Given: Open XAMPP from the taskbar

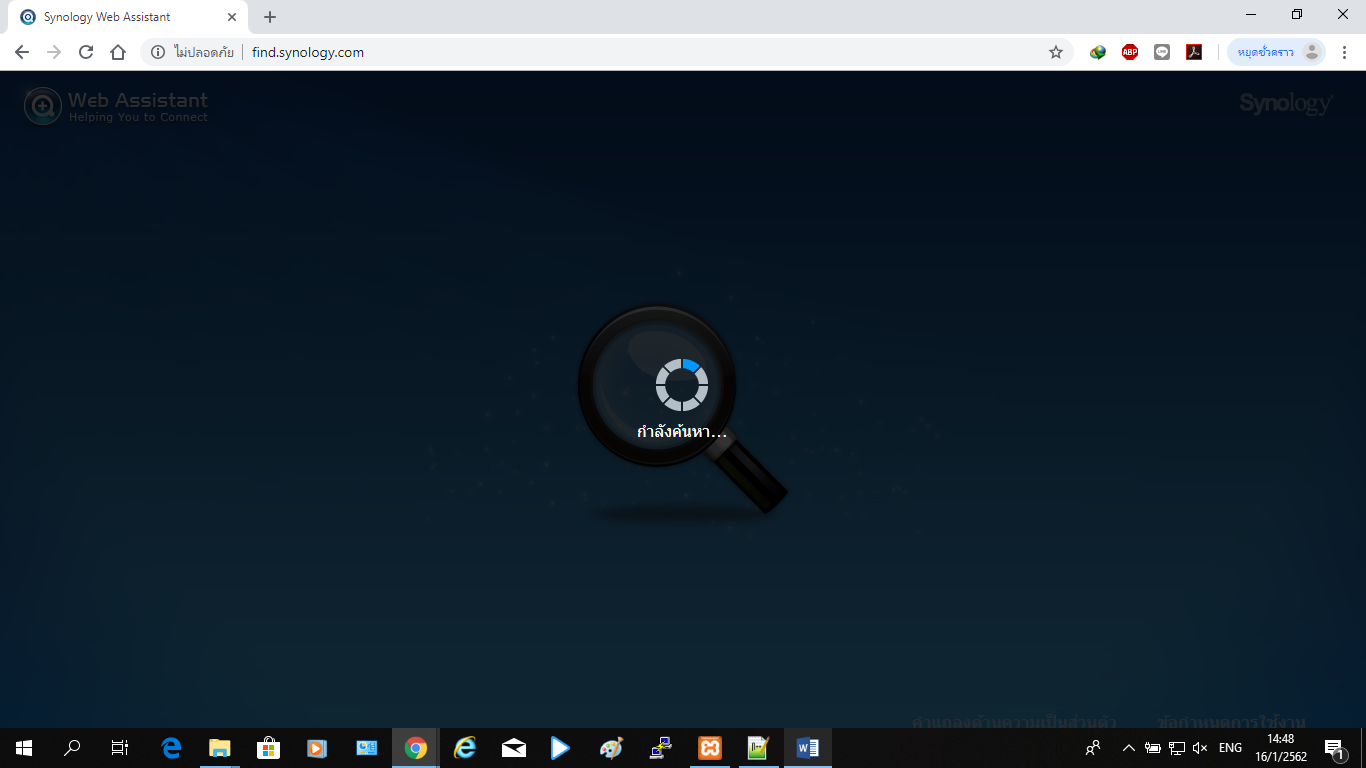Looking at the screenshot, I should [x=710, y=748].
